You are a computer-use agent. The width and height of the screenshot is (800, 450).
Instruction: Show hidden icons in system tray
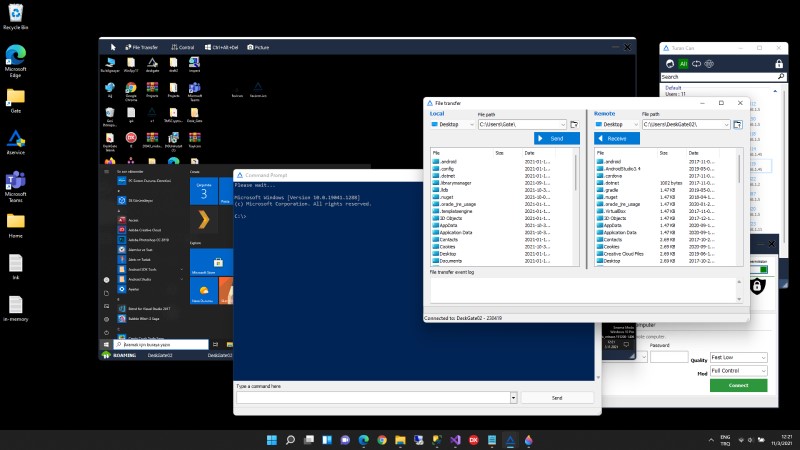[x=711, y=440]
